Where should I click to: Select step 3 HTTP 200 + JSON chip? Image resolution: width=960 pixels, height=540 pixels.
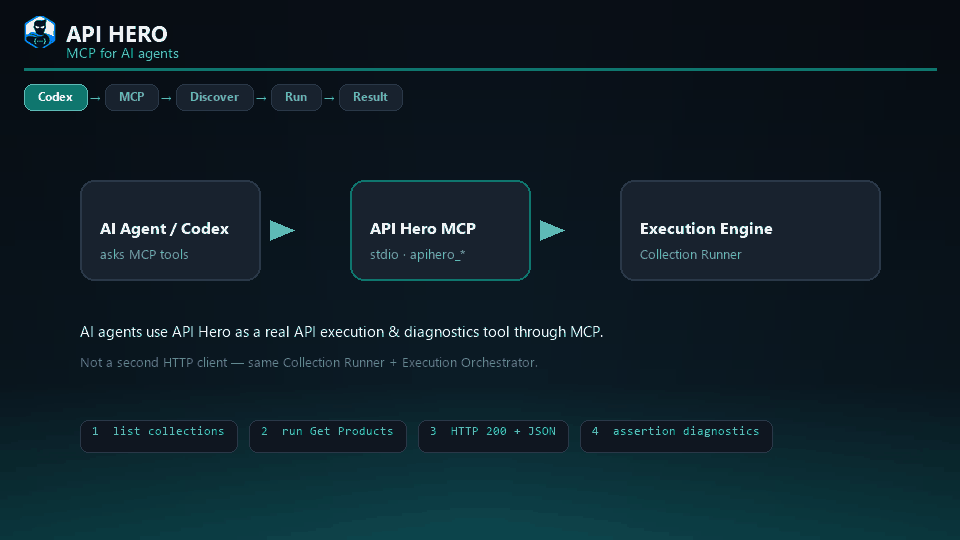pos(493,436)
